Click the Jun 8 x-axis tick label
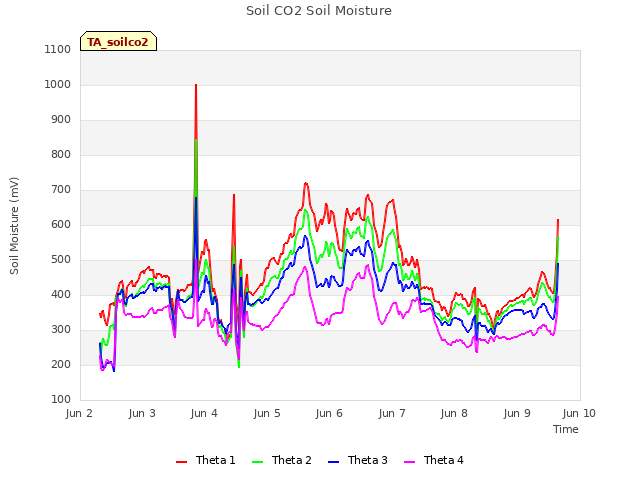Image resolution: width=640 pixels, height=480 pixels. (454, 413)
